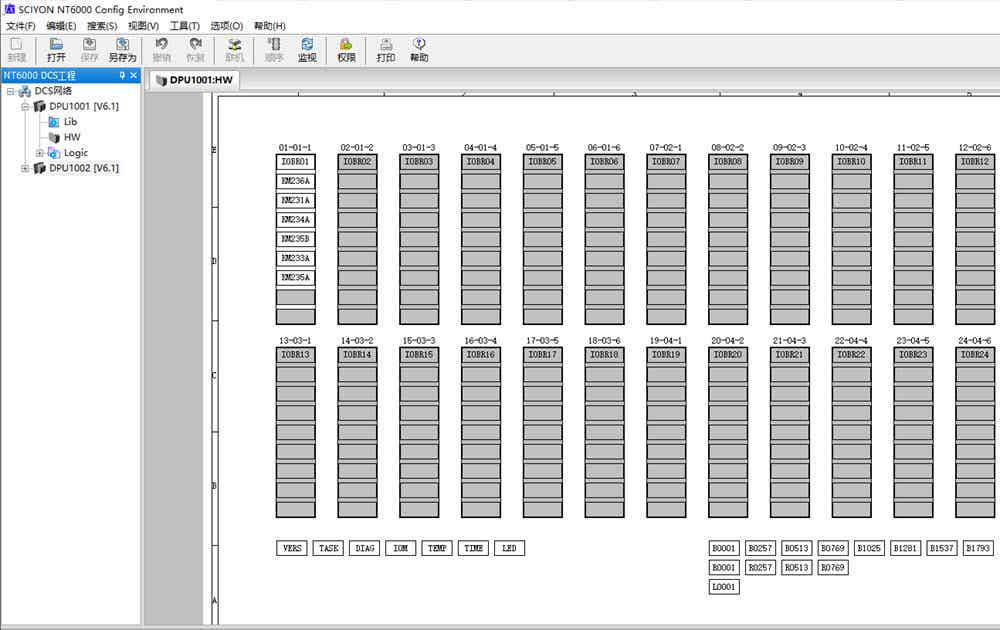Select the DCS网络 root node
This screenshot has width=1000, height=630.
pyautogui.click(x=53, y=91)
